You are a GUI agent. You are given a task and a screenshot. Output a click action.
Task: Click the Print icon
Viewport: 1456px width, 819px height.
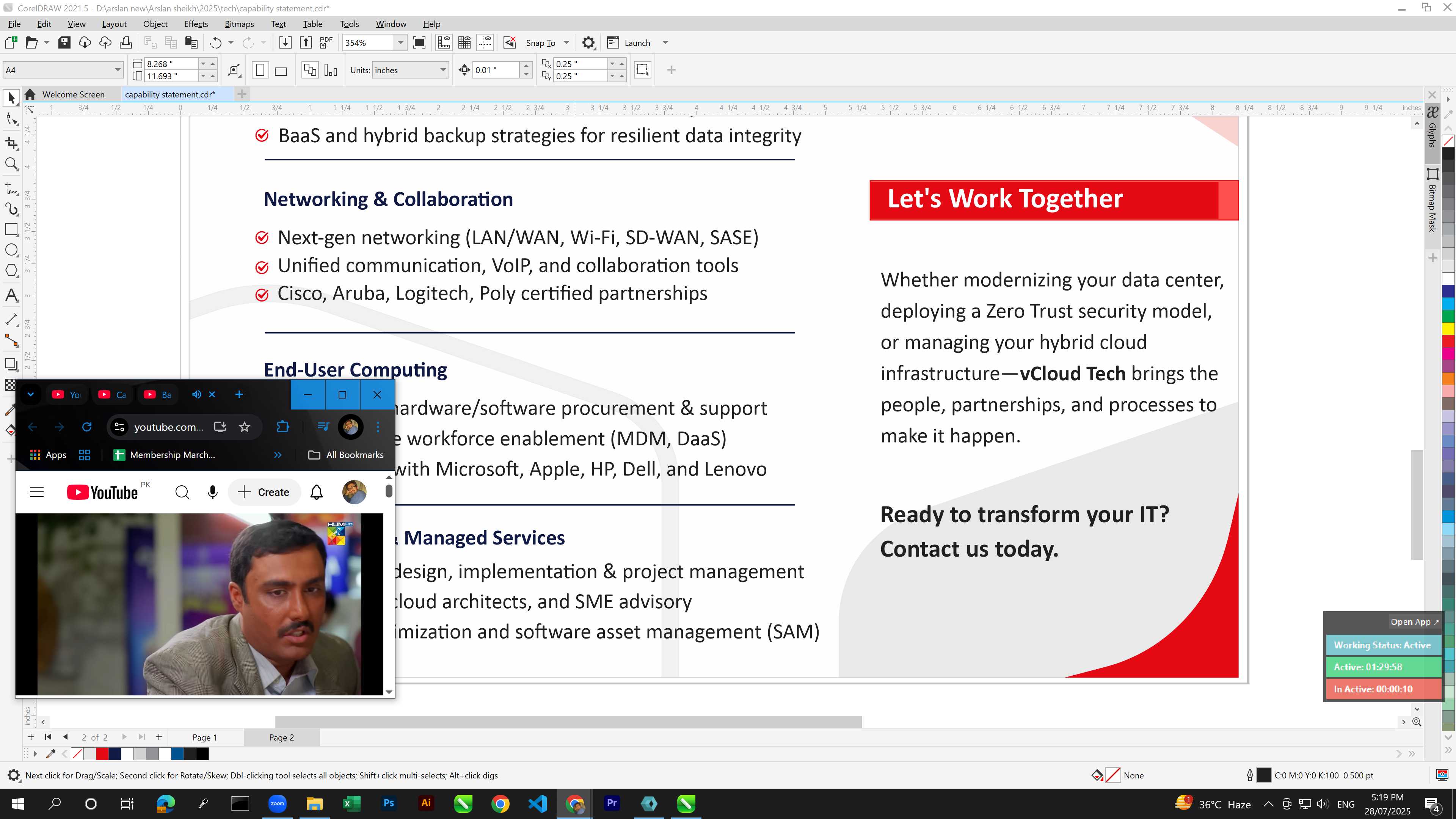pos(126,42)
